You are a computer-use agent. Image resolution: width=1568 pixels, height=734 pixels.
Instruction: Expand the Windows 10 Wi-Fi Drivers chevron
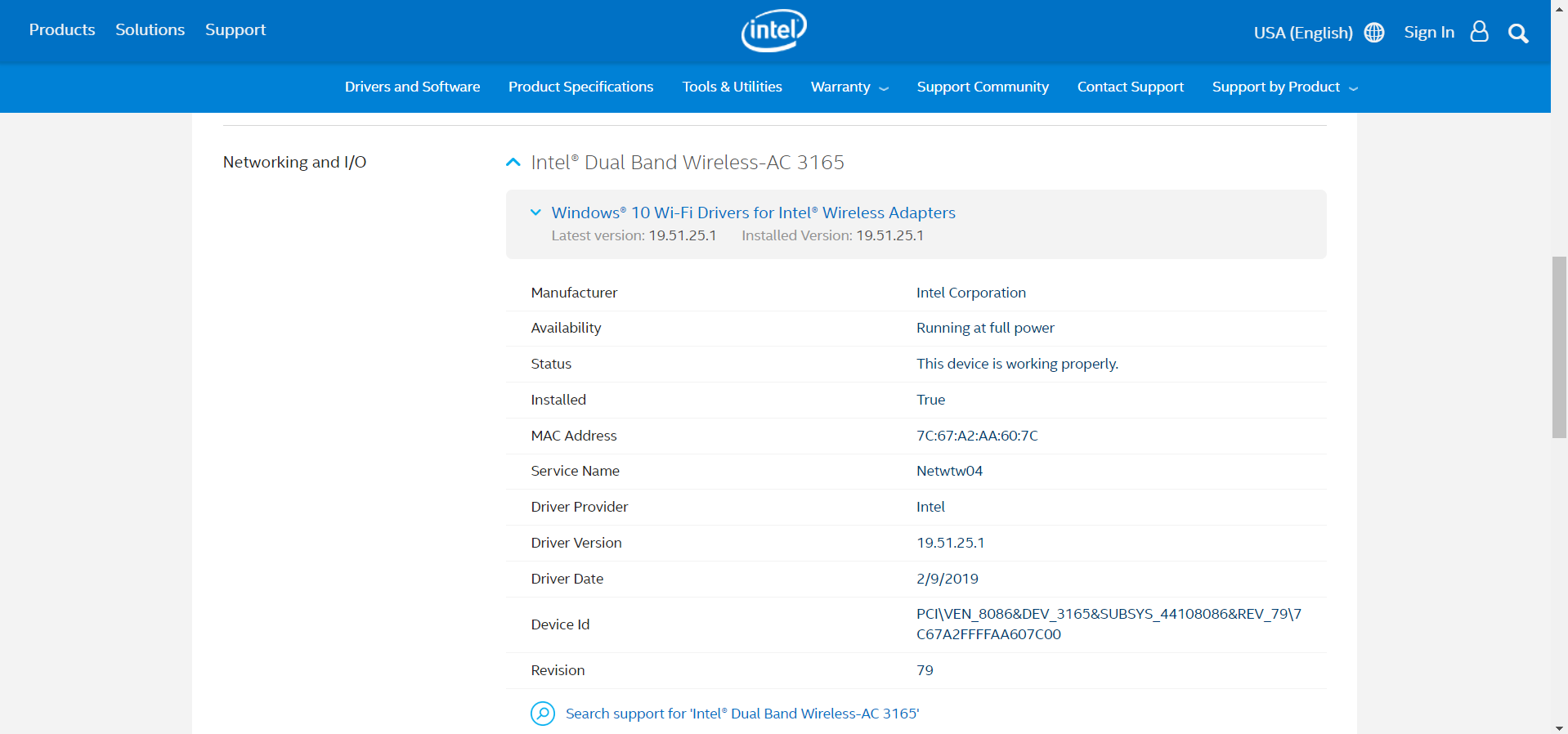pyautogui.click(x=535, y=213)
